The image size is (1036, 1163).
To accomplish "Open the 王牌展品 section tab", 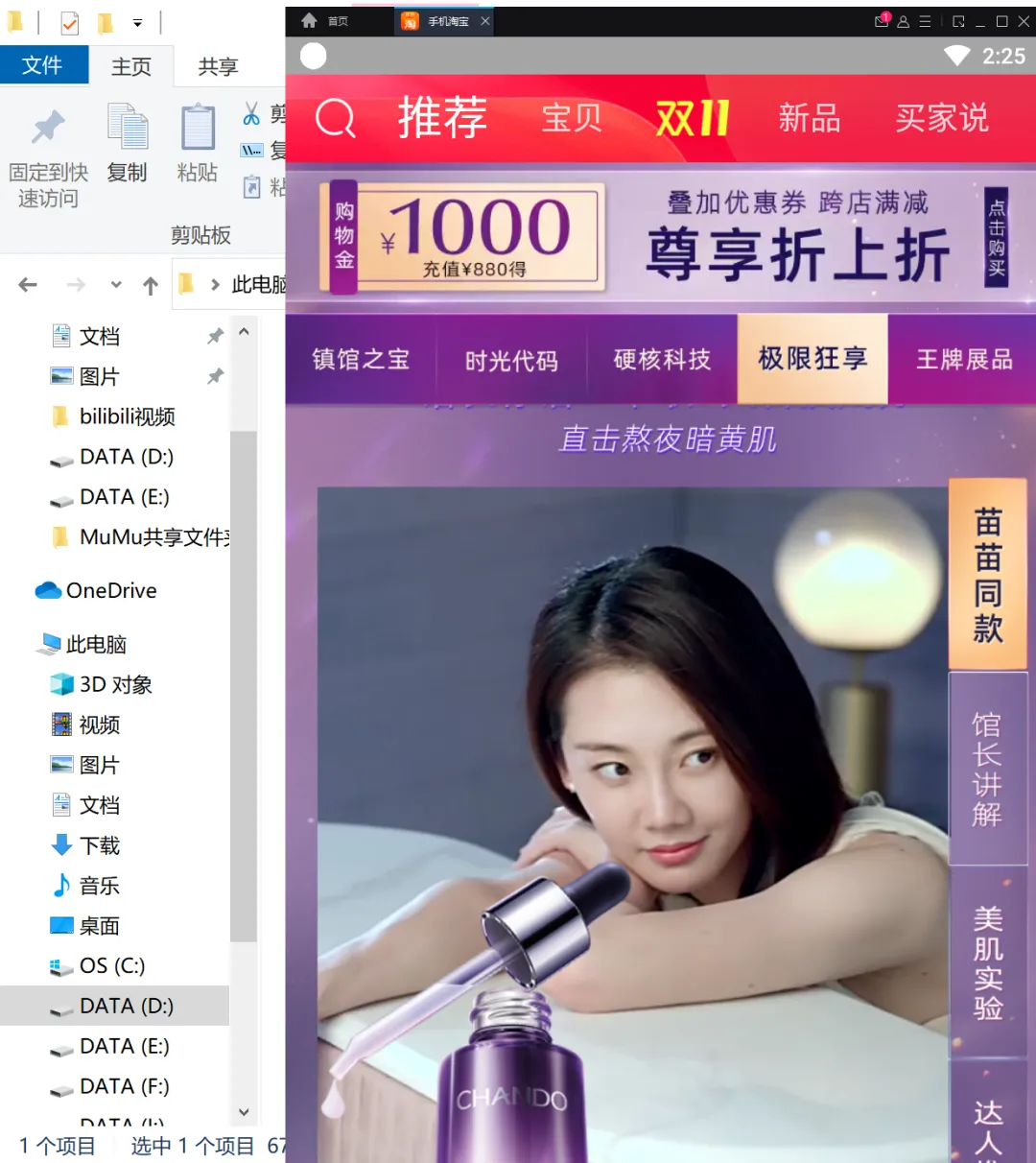I will point(963,360).
